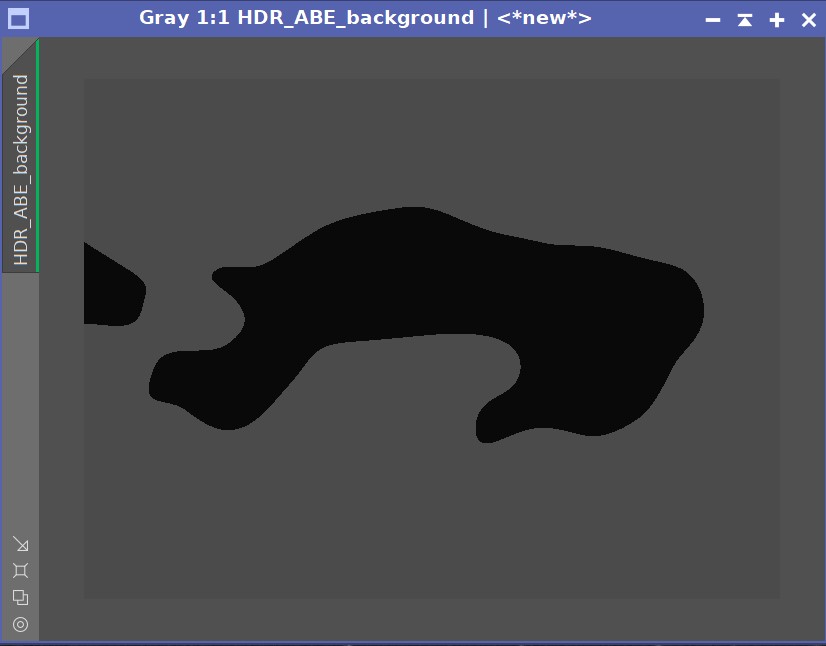Click the image title text in title bar
This screenshot has height=646, width=826.
pos(365,18)
